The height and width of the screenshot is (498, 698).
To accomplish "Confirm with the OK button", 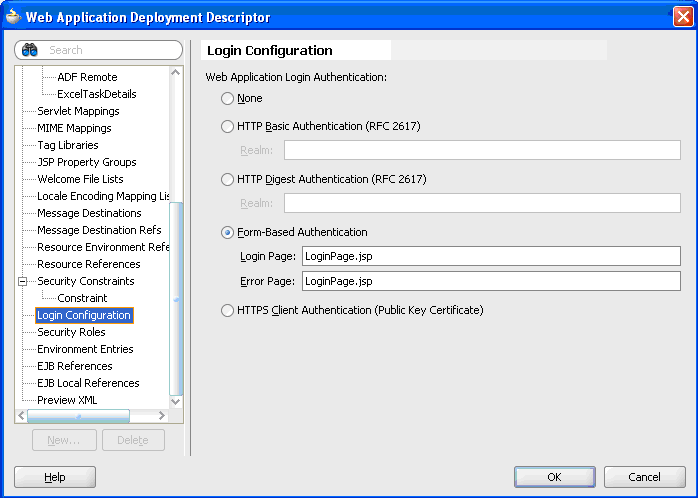I will (x=555, y=477).
